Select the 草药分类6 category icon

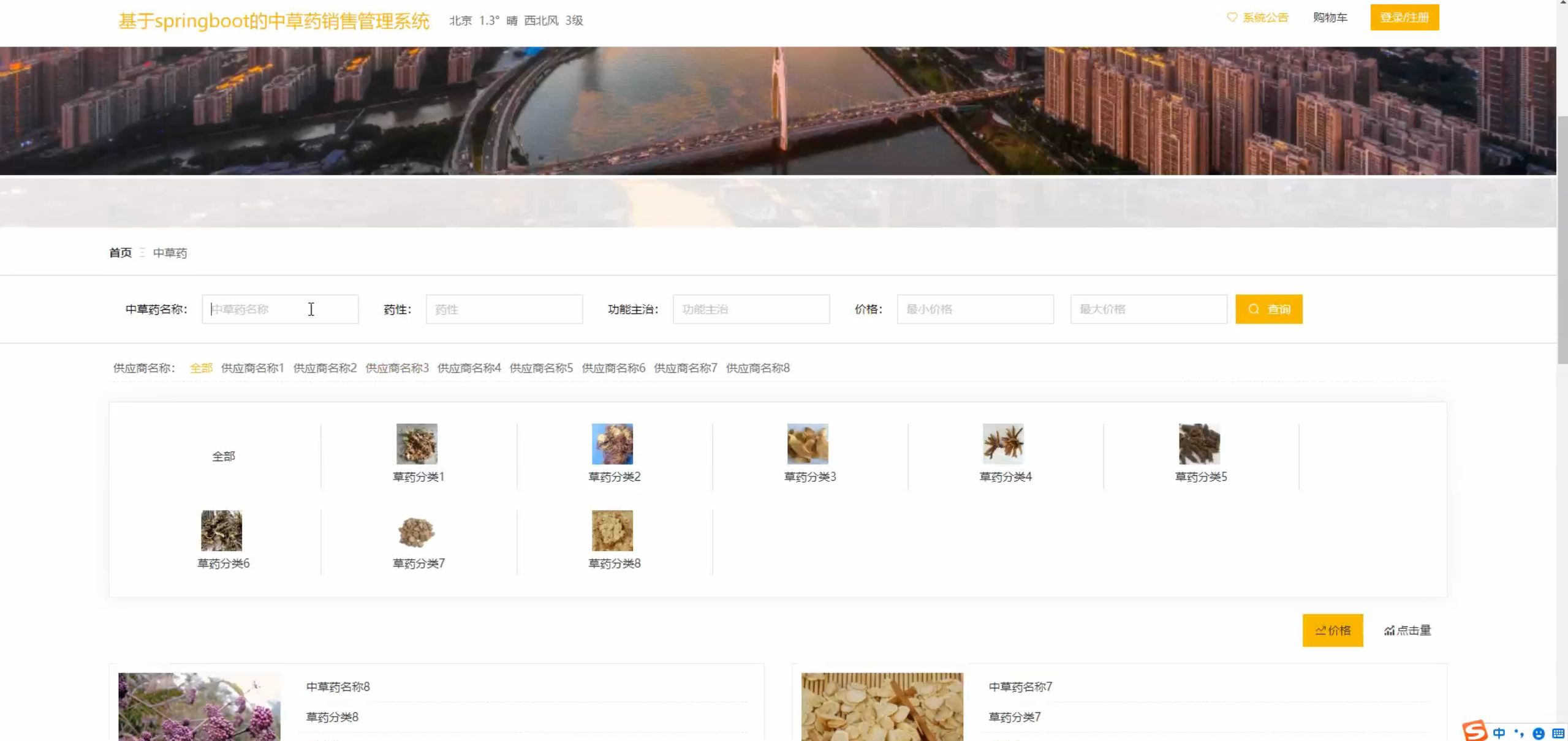pos(221,530)
